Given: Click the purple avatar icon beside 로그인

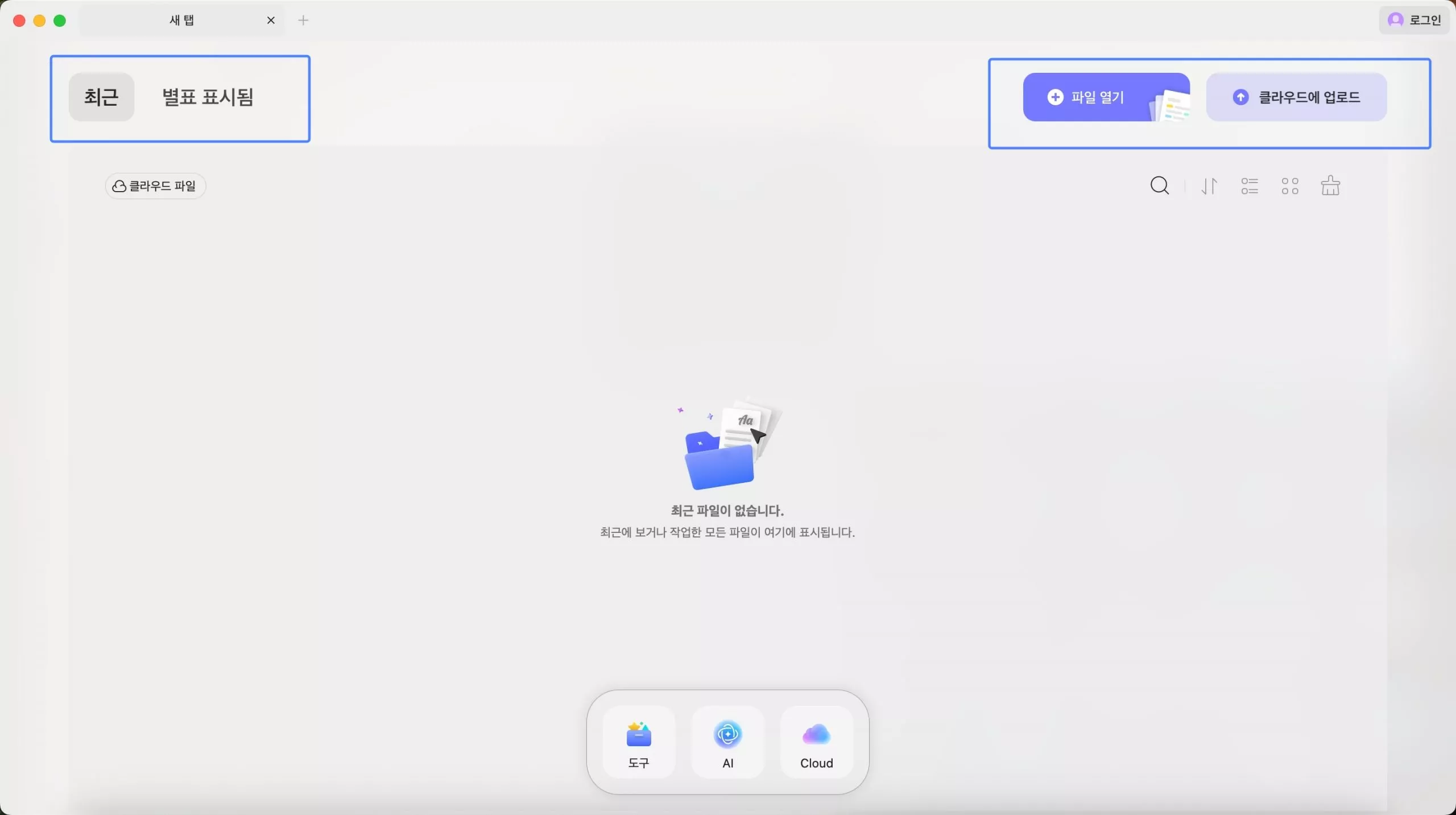Looking at the screenshot, I should (1395, 20).
